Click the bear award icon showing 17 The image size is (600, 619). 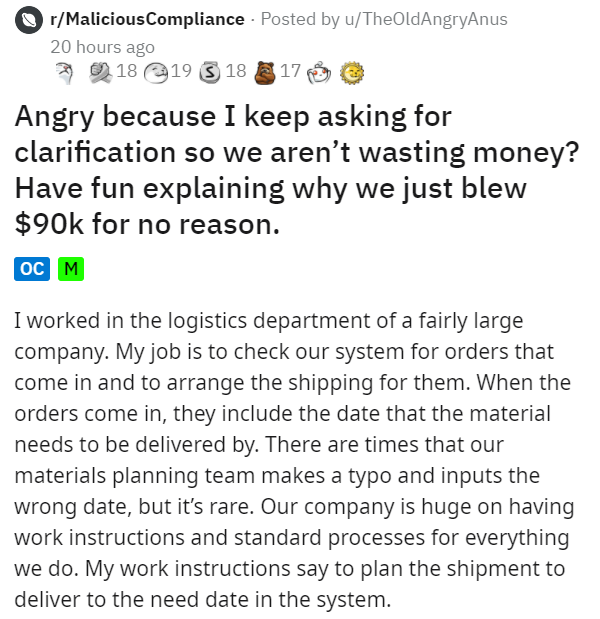point(265,72)
